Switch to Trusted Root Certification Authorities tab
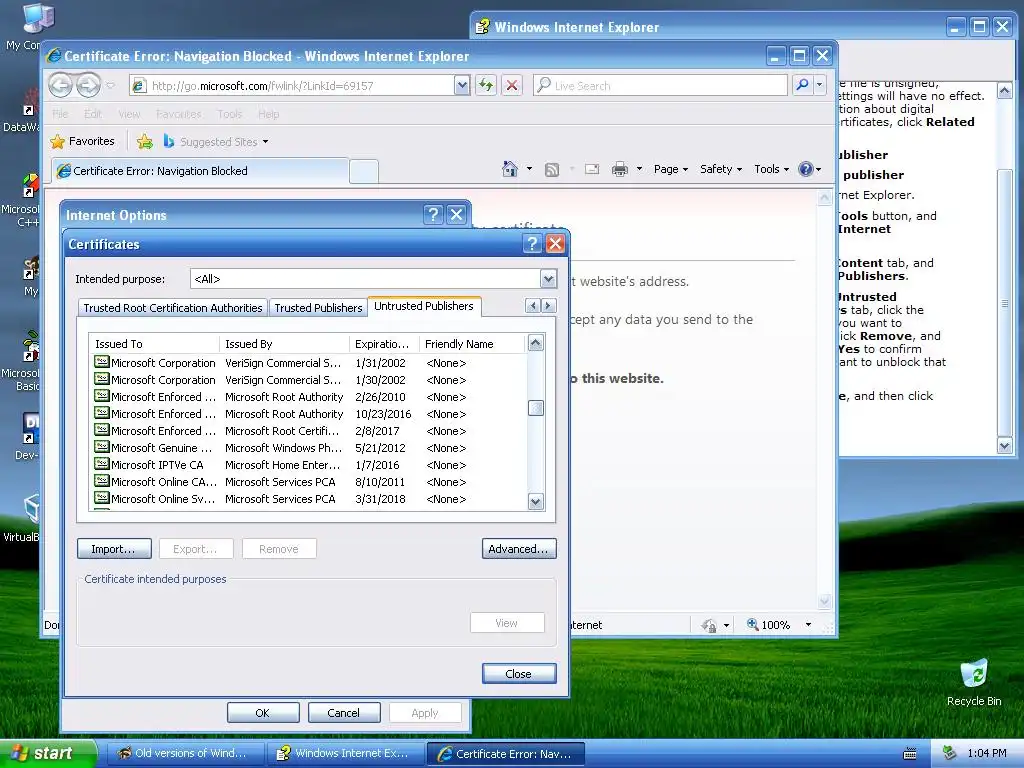The height and width of the screenshot is (768, 1024). click(x=172, y=308)
